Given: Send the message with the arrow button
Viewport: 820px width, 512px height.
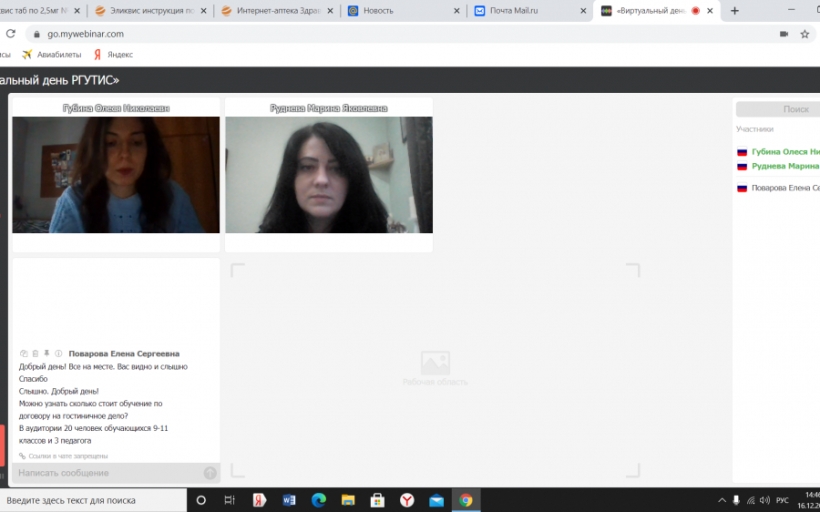Looking at the screenshot, I should tap(210, 473).
